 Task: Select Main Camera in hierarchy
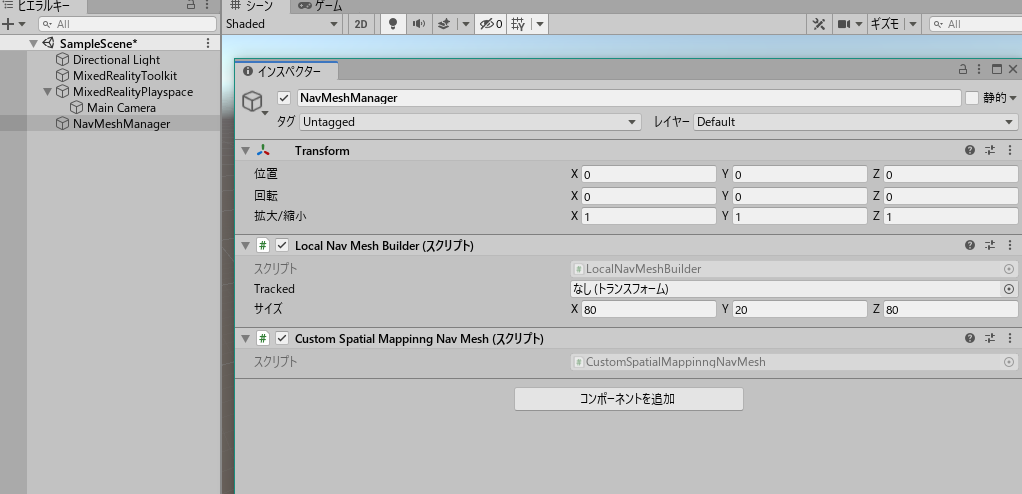[121, 108]
